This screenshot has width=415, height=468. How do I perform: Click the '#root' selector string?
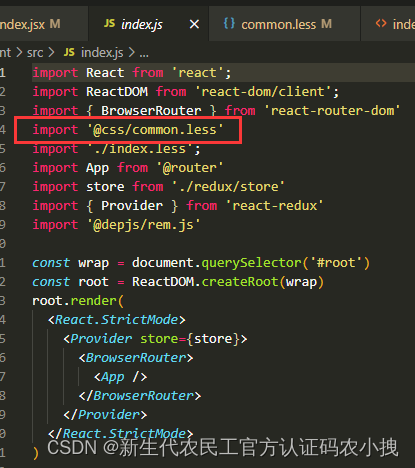point(336,263)
